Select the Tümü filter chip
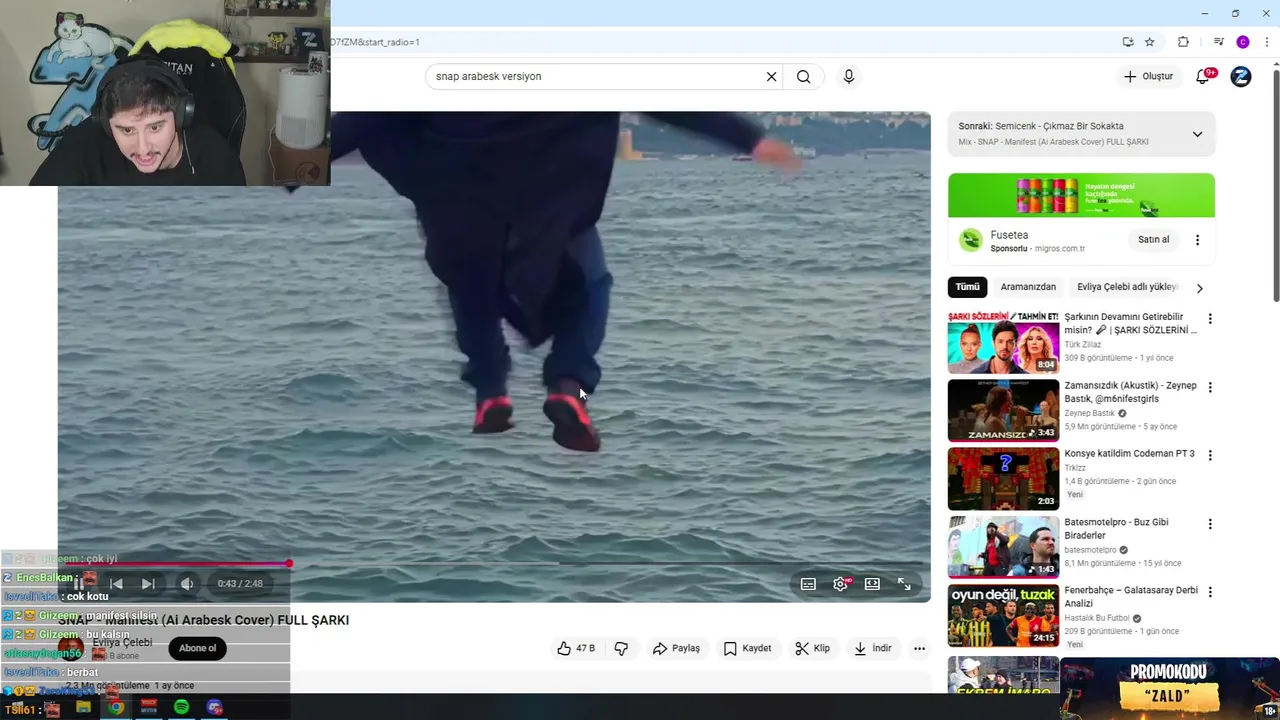Screen dimensions: 1280x720 (967, 287)
